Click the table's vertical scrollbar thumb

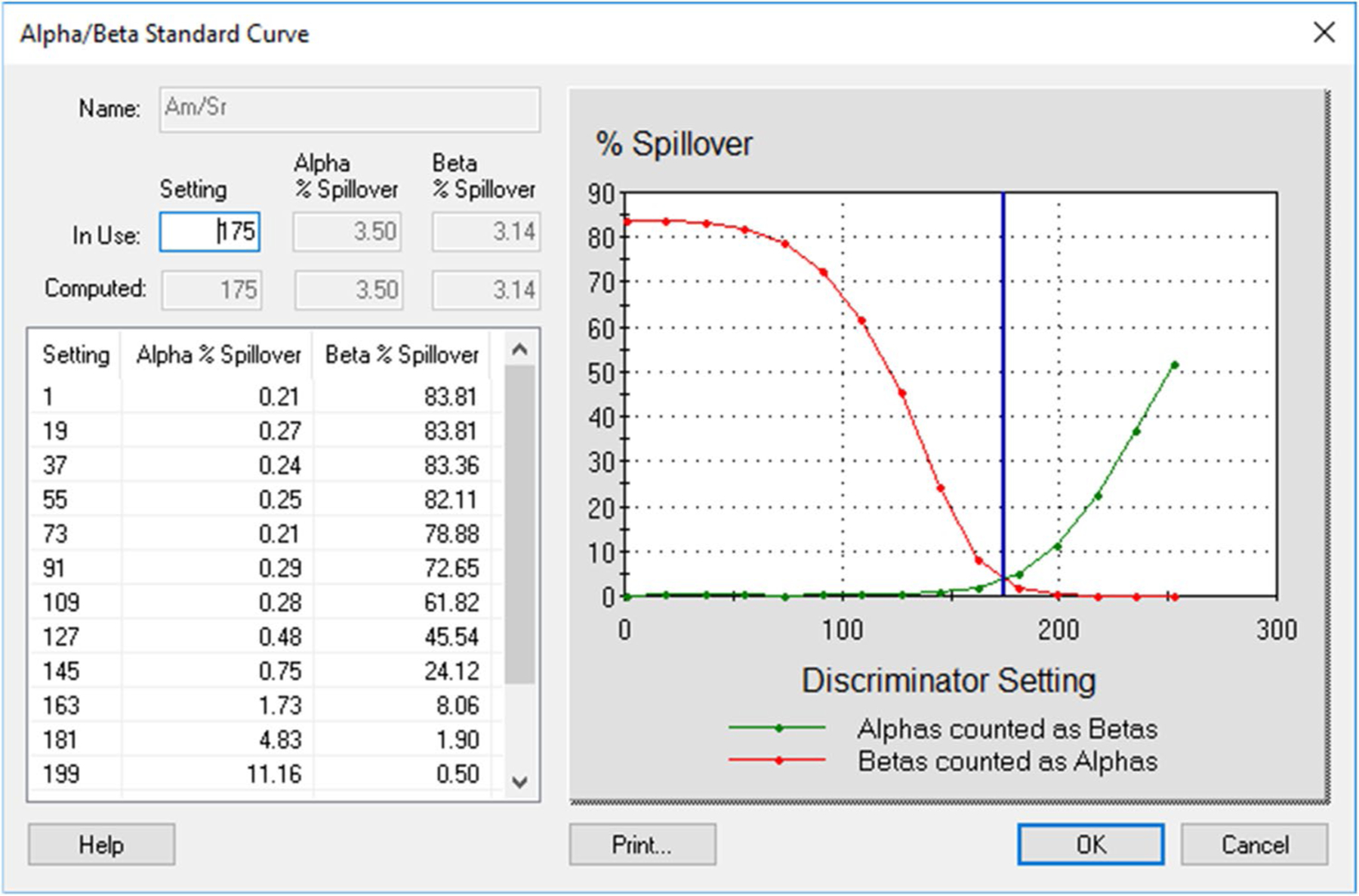[519, 524]
